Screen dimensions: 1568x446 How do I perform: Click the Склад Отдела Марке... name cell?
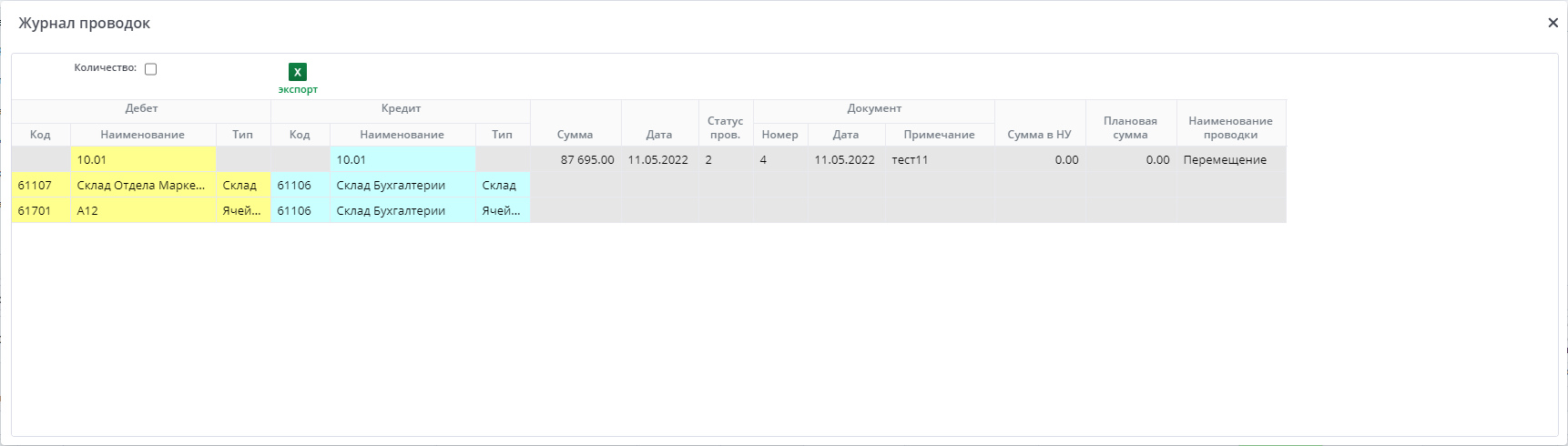pos(142,186)
